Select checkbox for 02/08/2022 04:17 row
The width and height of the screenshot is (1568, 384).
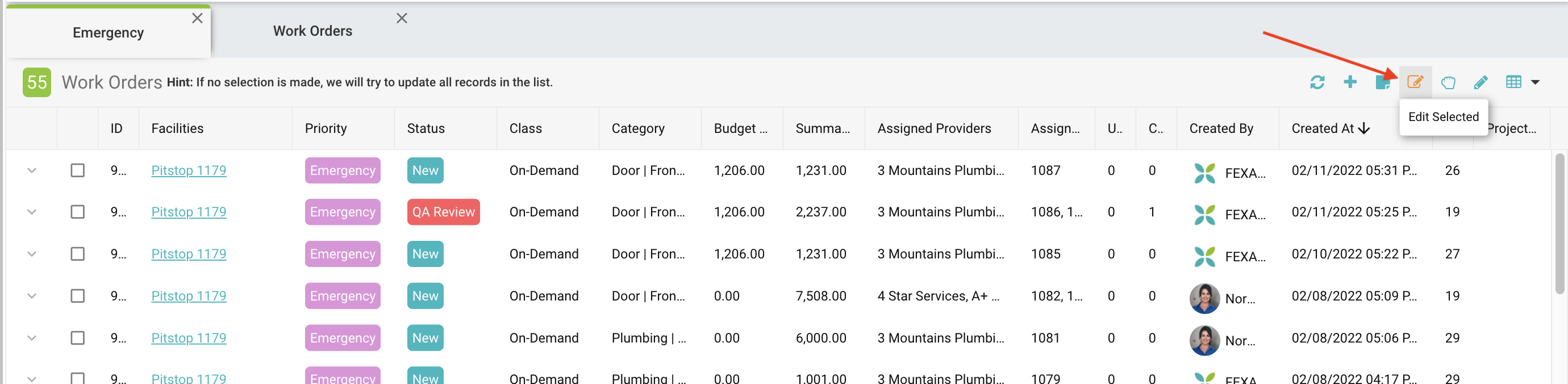point(77,378)
